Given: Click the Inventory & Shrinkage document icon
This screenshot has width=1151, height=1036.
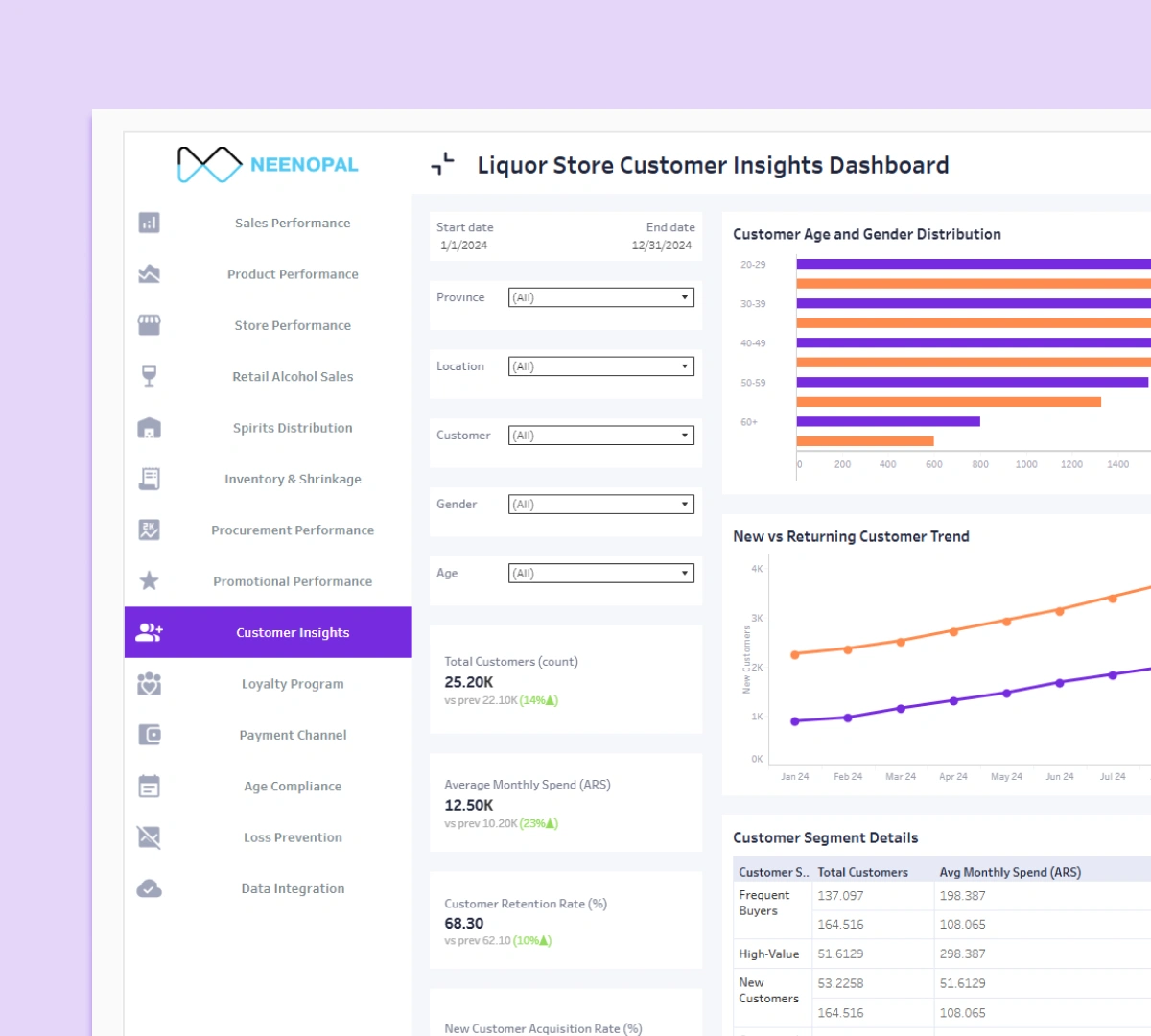Looking at the screenshot, I should point(149,479).
